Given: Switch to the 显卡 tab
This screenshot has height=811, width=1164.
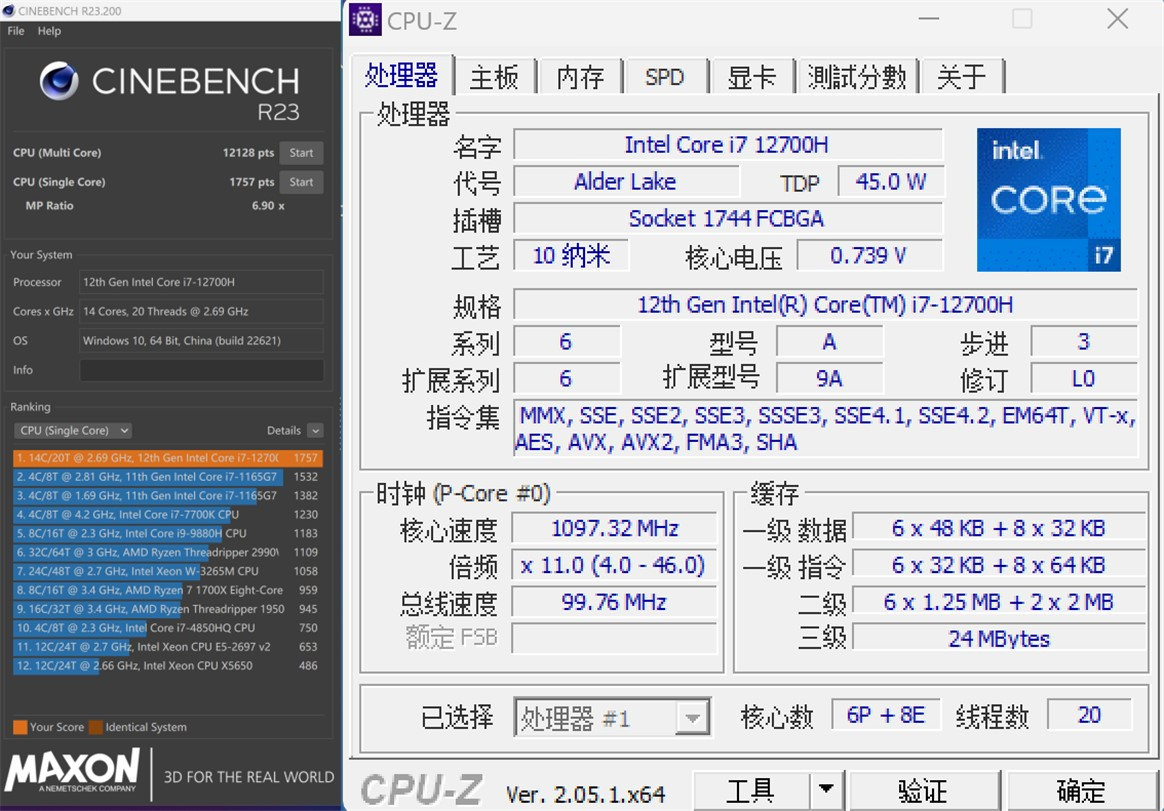Looking at the screenshot, I should [x=751, y=76].
